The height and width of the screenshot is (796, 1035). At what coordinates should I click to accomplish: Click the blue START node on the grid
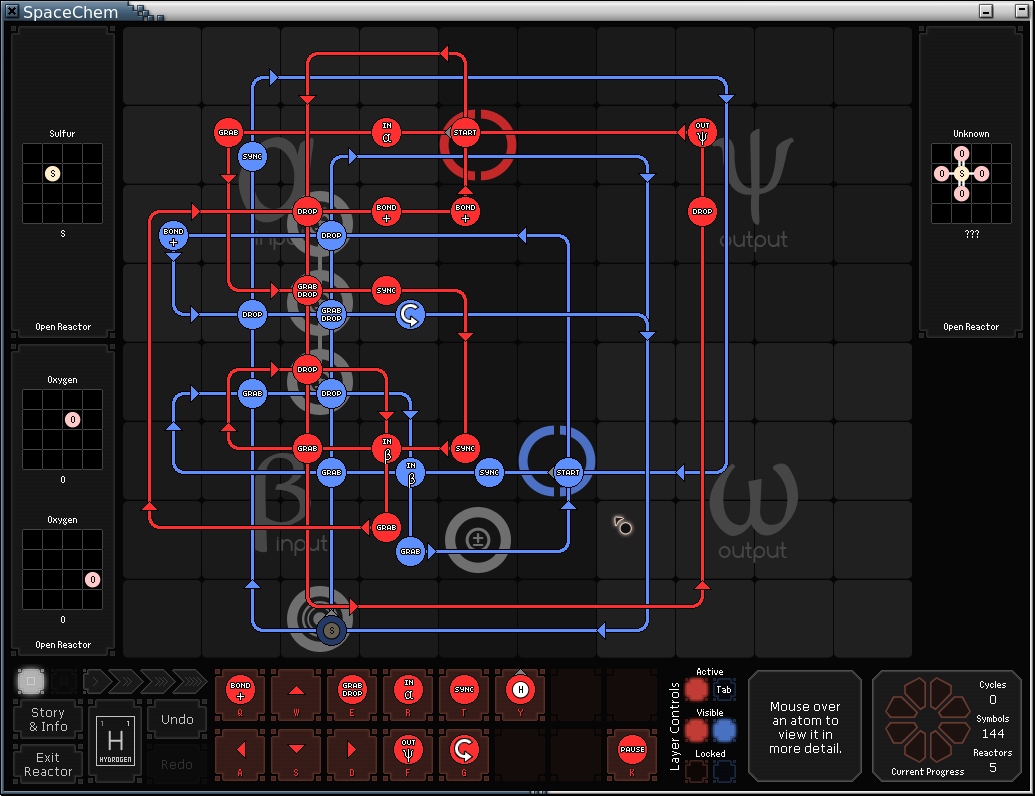[568, 473]
